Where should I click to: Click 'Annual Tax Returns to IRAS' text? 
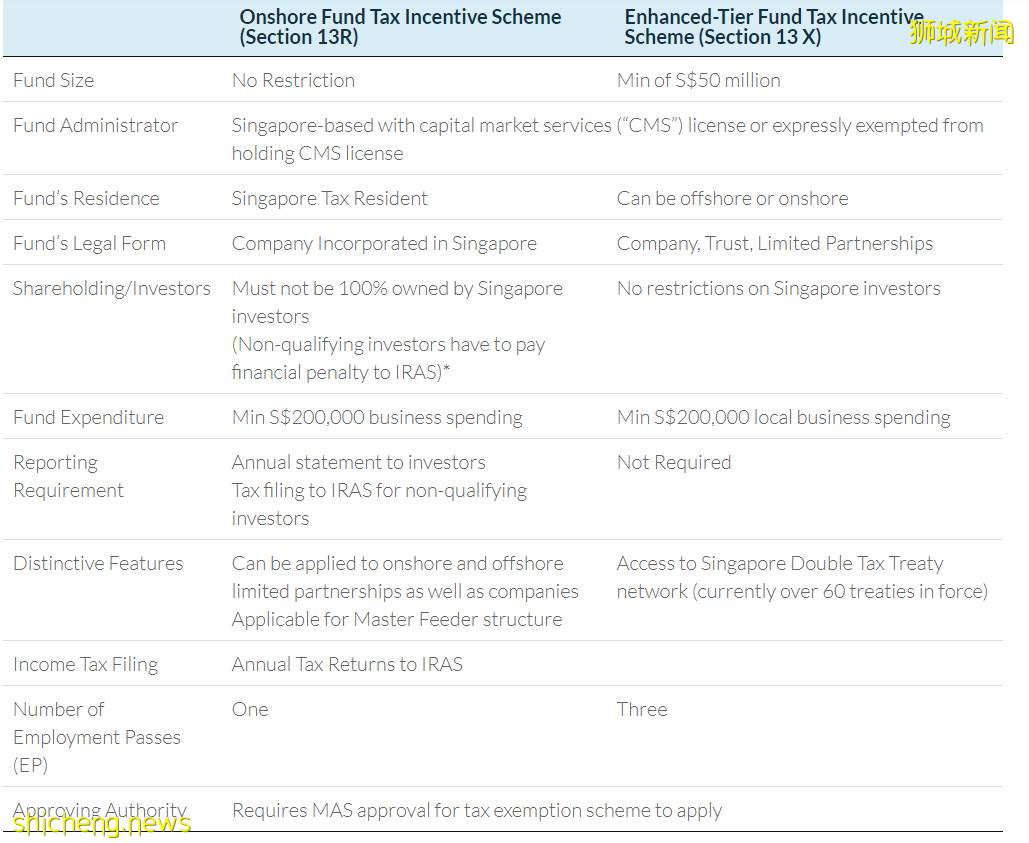(x=347, y=664)
